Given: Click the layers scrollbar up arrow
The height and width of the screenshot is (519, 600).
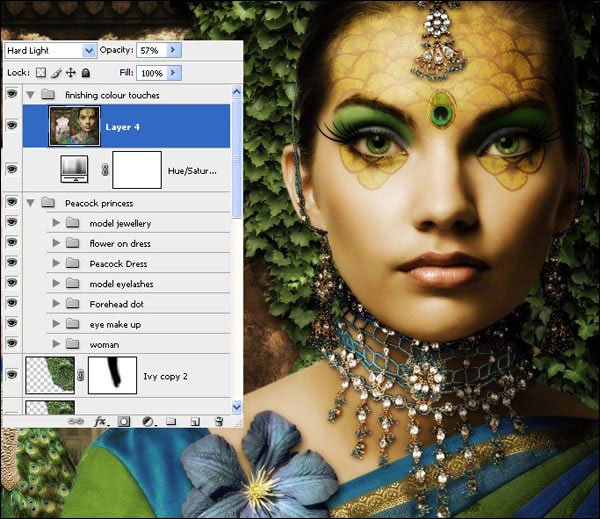Looking at the screenshot, I should [x=236, y=92].
